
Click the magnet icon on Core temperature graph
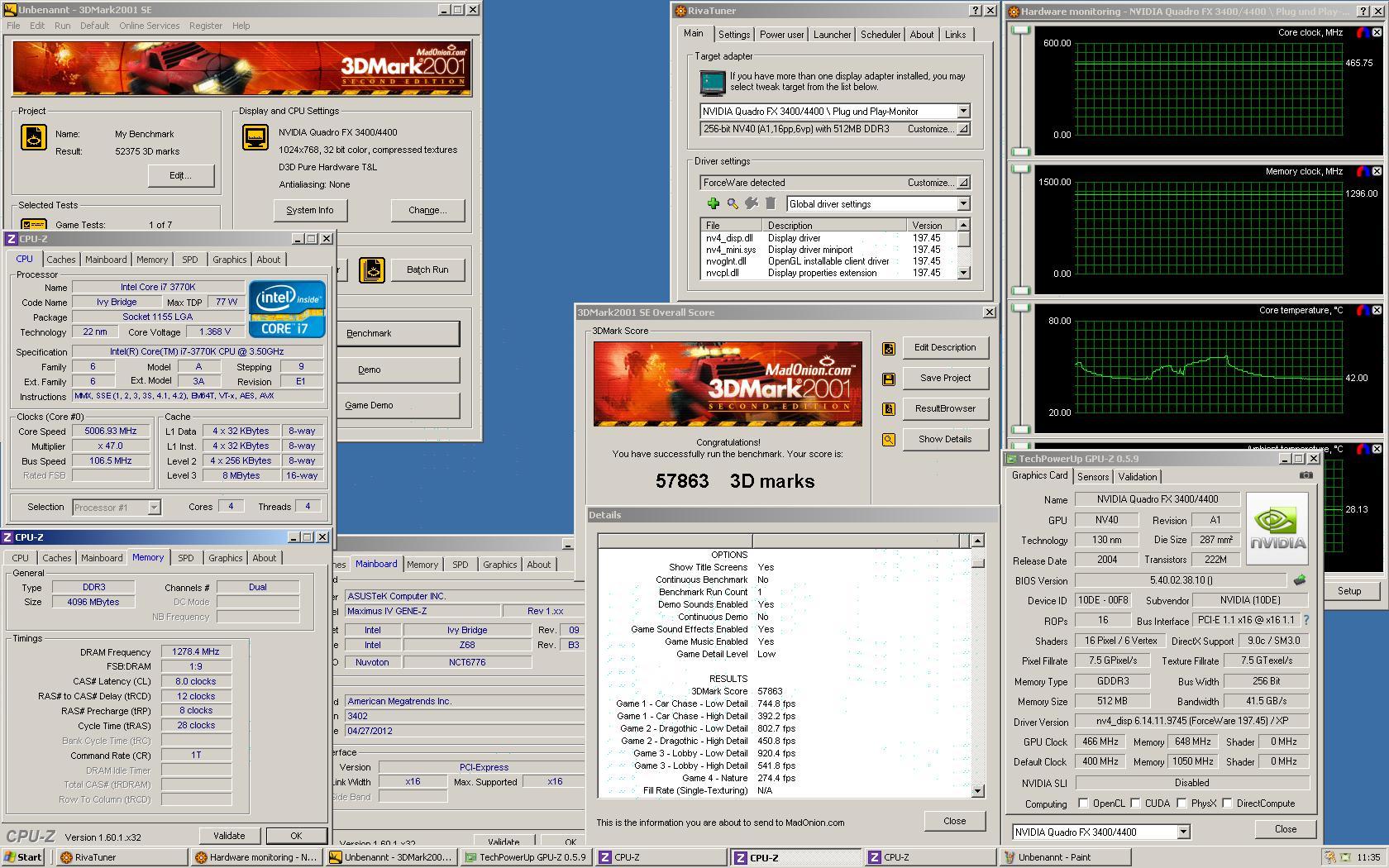(x=1363, y=310)
